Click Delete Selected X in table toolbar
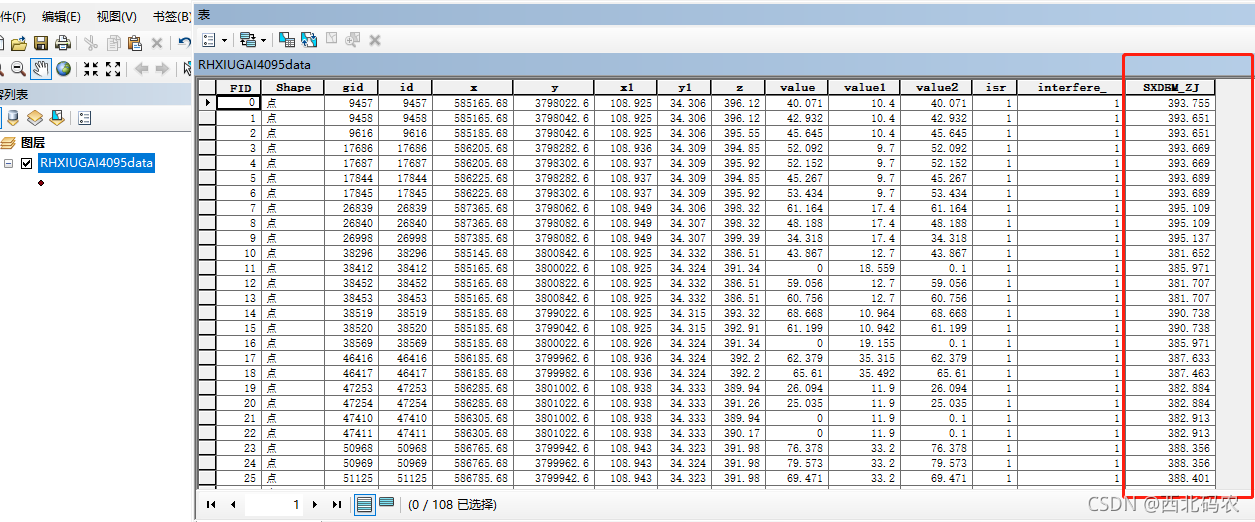This screenshot has width=1255, height=522. pyautogui.click(x=375, y=40)
